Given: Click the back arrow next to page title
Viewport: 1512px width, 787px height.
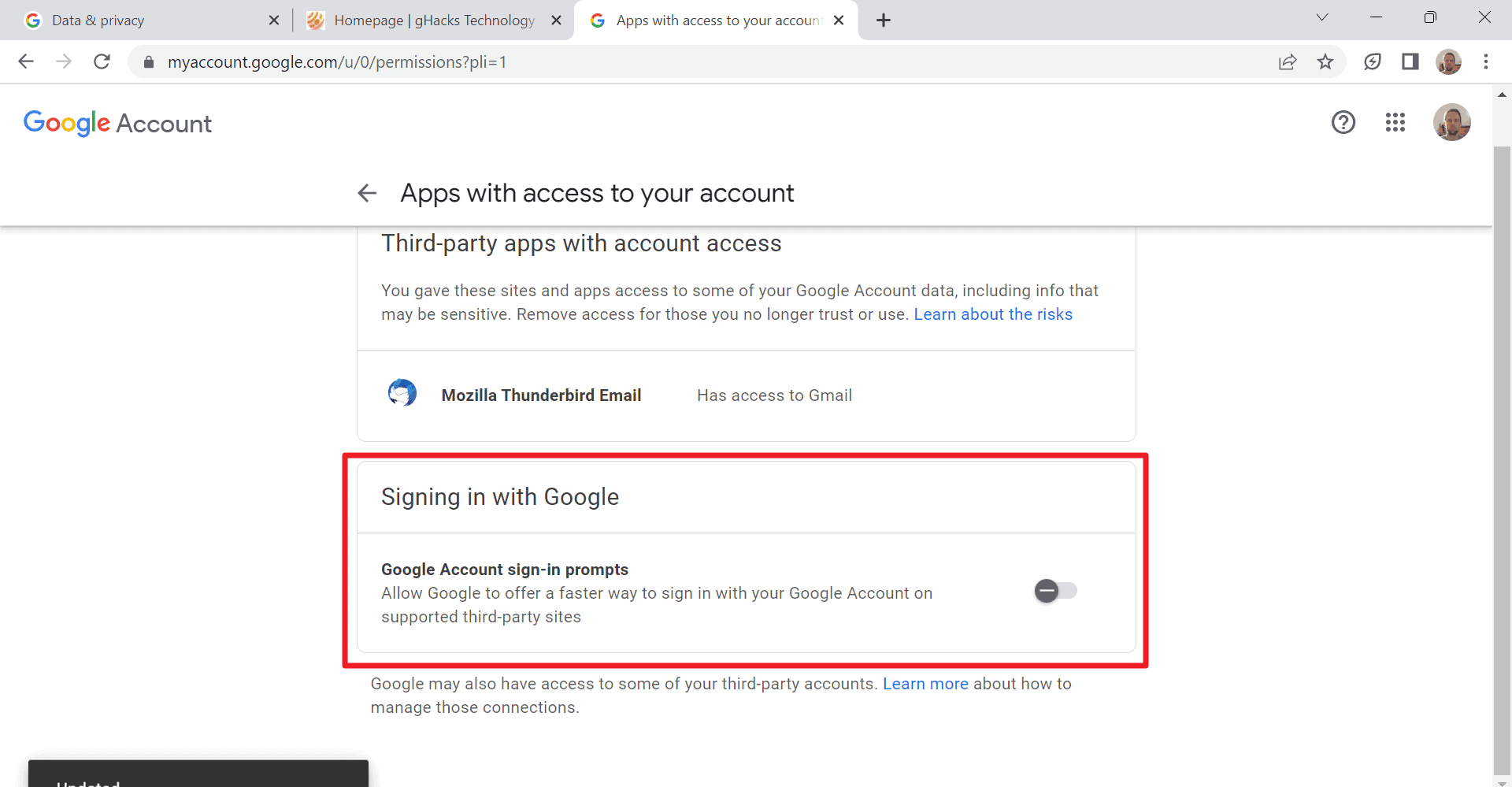Looking at the screenshot, I should pyautogui.click(x=367, y=193).
